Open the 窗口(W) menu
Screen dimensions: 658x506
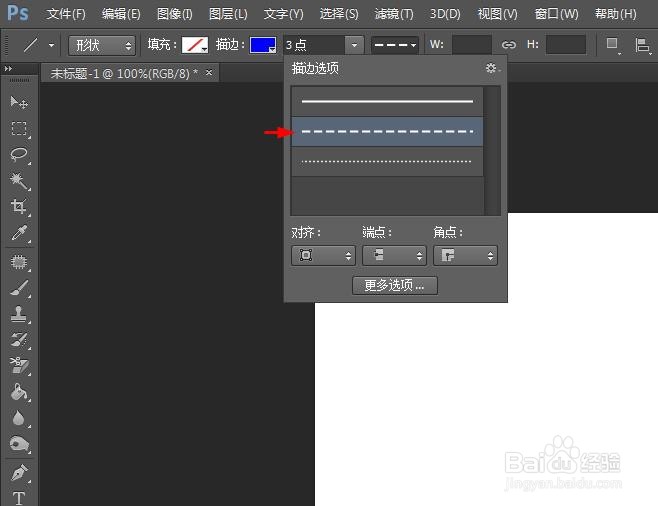556,14
